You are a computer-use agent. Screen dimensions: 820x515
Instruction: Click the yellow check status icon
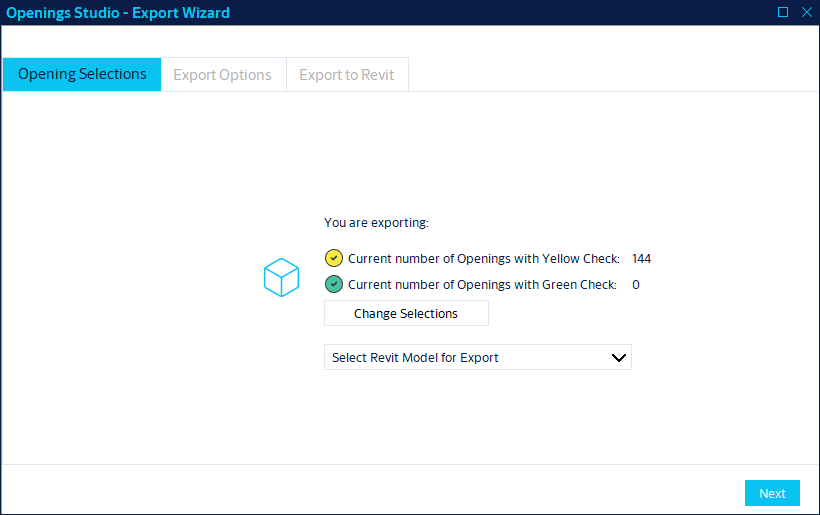pos(334,258)
